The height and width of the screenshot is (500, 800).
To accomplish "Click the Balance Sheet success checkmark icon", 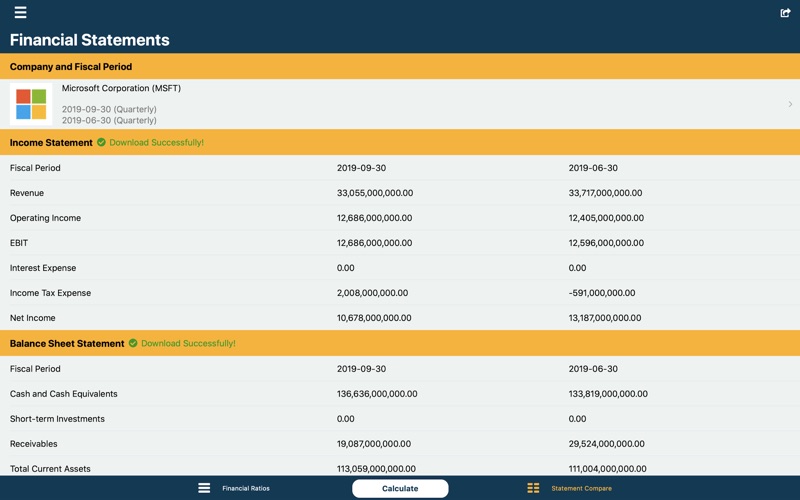I will [133, 343].
